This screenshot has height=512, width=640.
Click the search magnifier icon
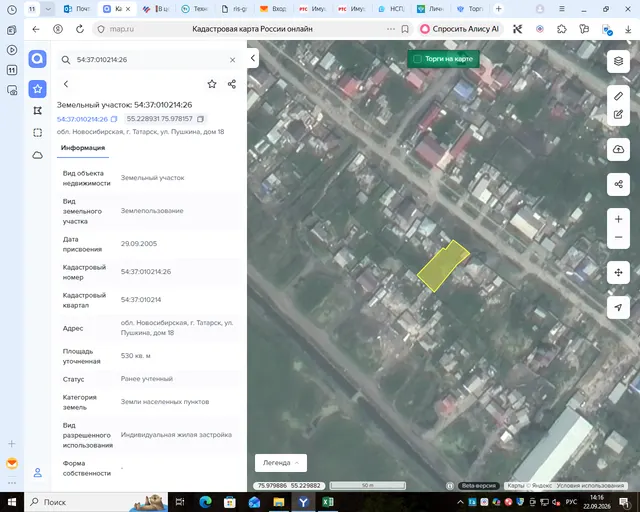[66, 60]
